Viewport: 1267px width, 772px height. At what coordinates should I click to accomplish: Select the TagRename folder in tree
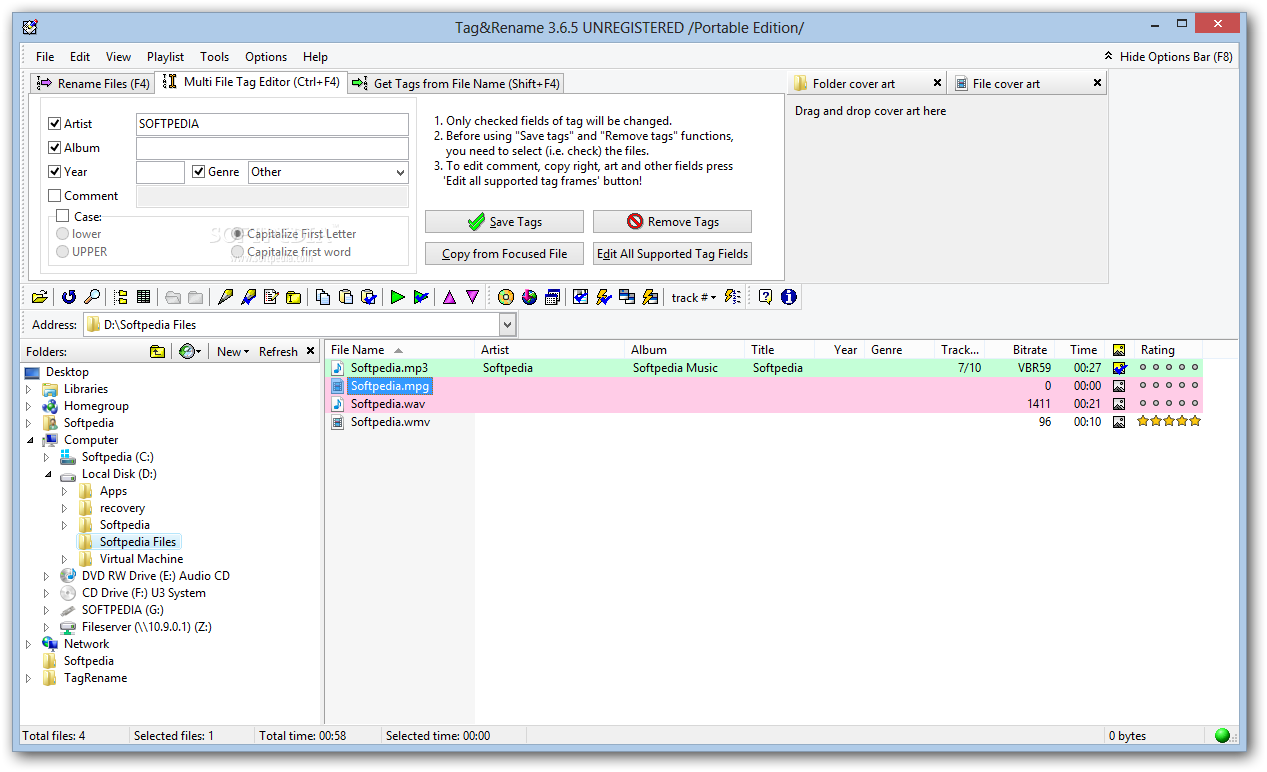95,678
